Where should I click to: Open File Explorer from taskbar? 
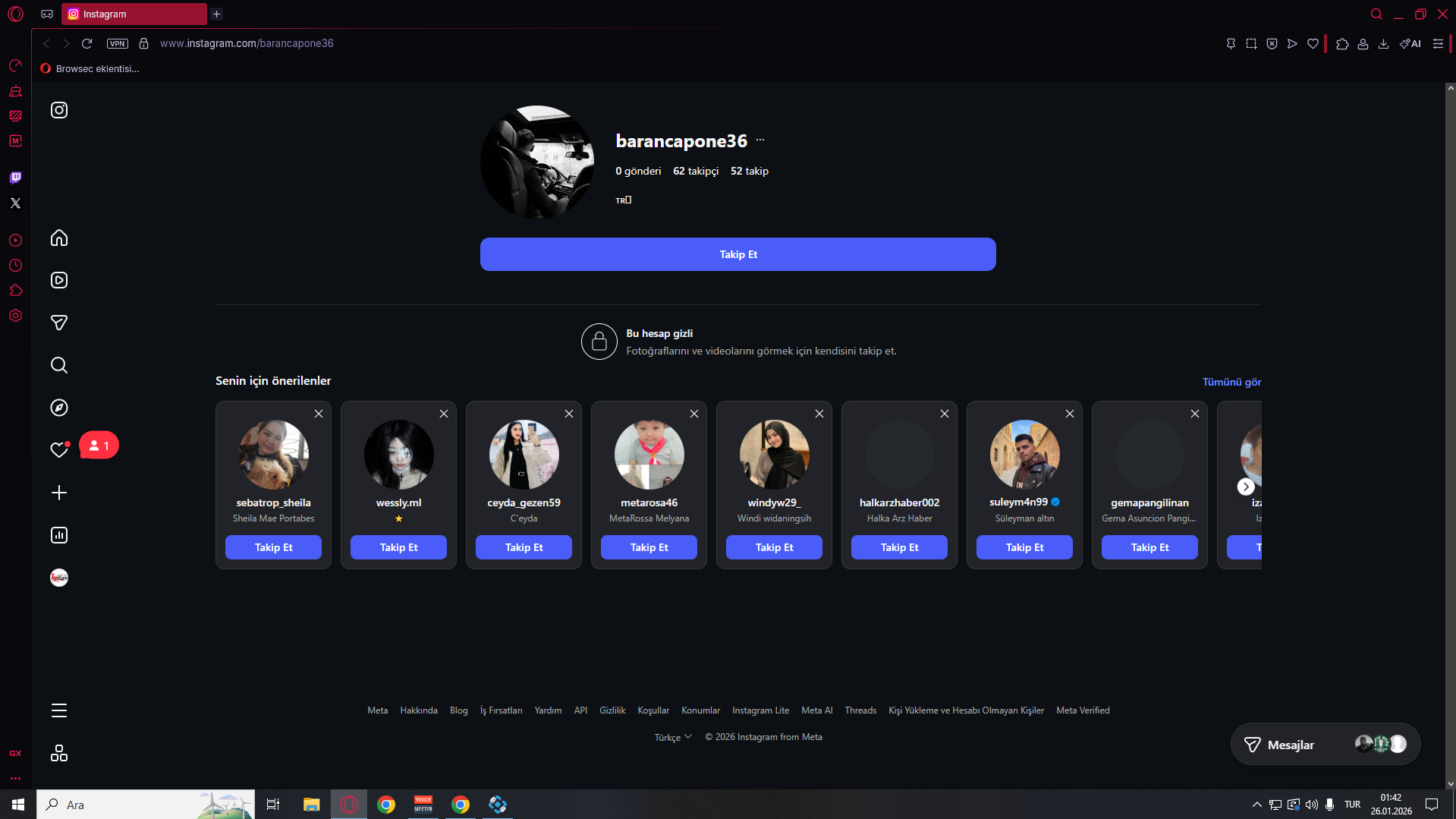(x=311, y=805)
